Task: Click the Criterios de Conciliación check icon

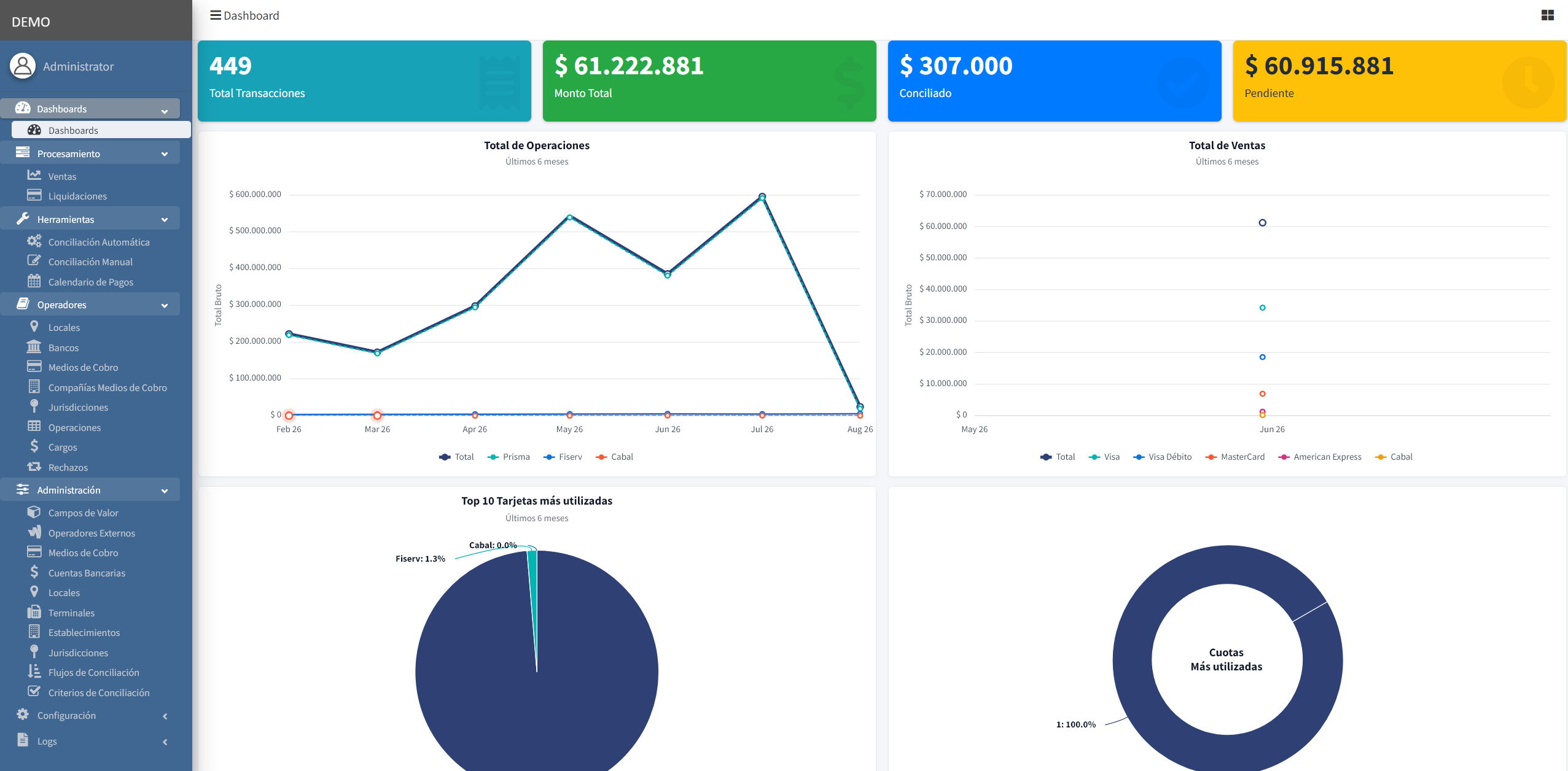Action: (34, 692)
